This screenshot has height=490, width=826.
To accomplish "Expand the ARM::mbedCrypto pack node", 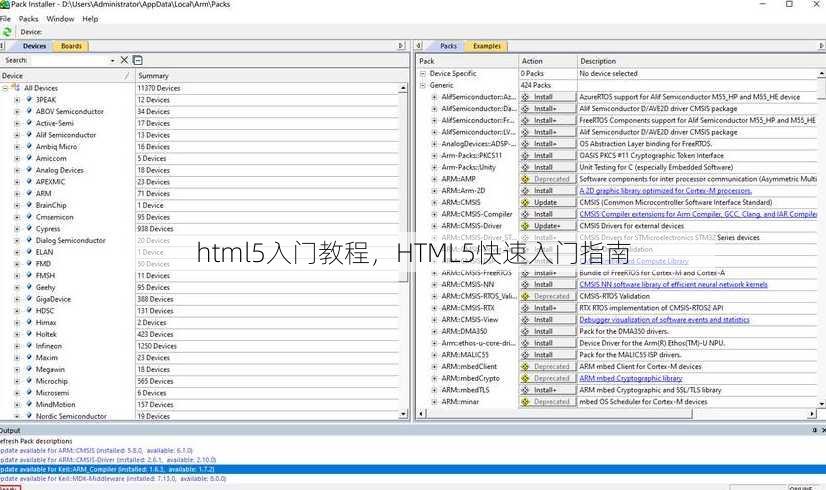I will click(434, 378).
